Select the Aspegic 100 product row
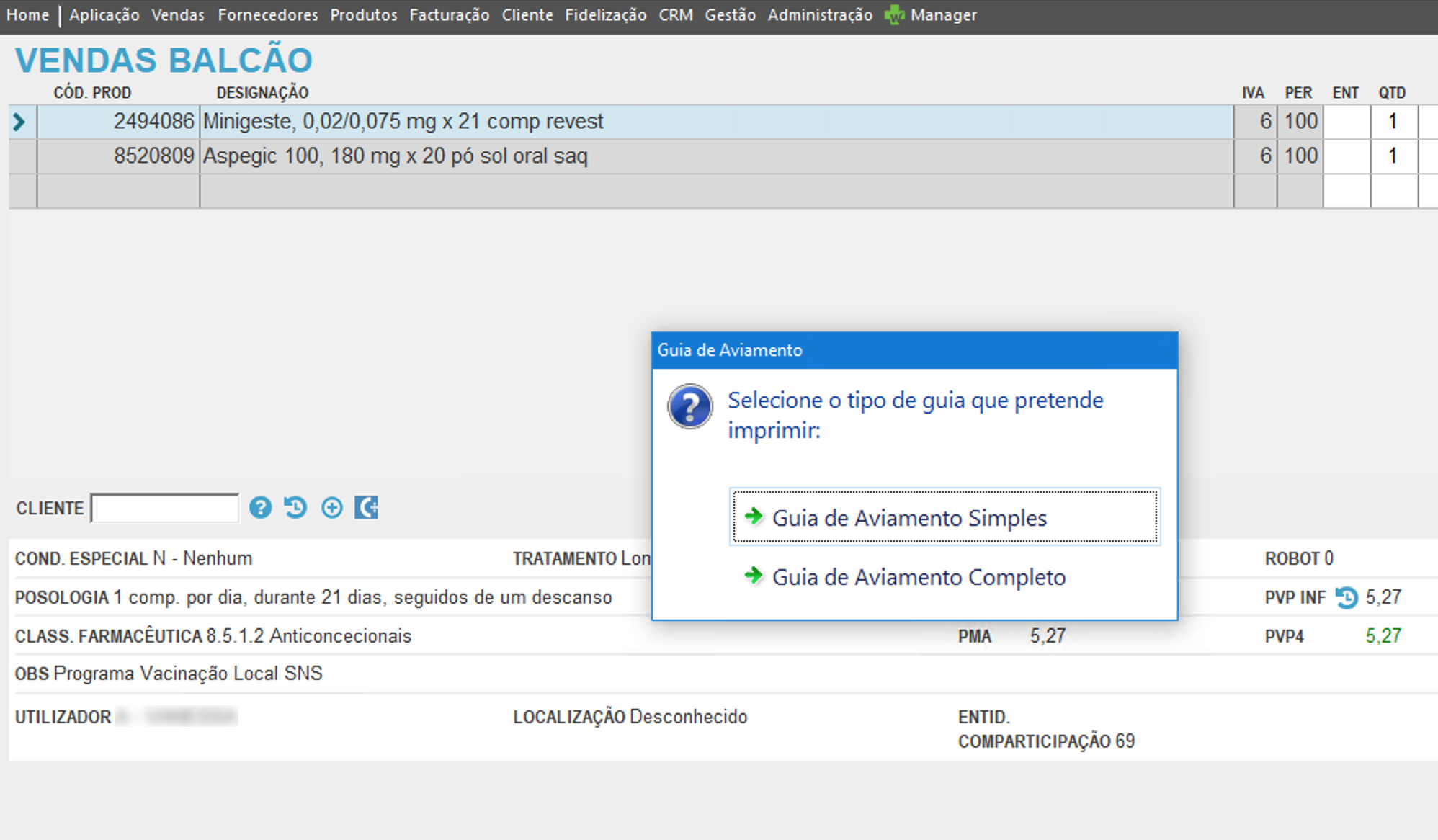Screen dimensions: 1438x840 pyautogui.click(x=395, y=156)
